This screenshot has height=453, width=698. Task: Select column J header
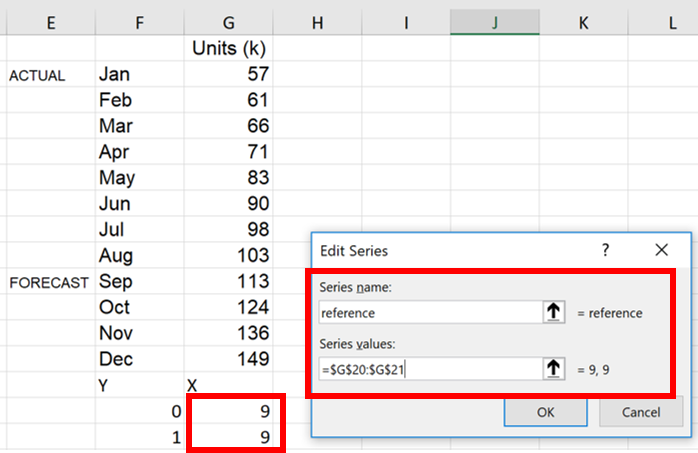pos(495,22)
